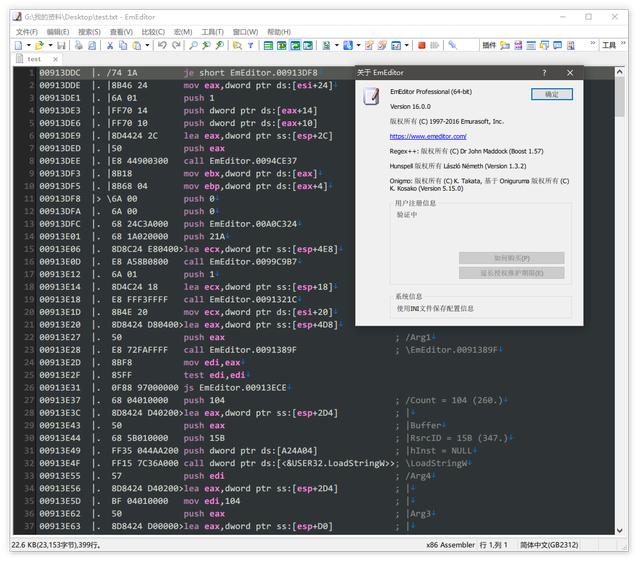Open the dropdown arrow beside marker icon
Screen dimensions: 640x564
tap(358, 45)
